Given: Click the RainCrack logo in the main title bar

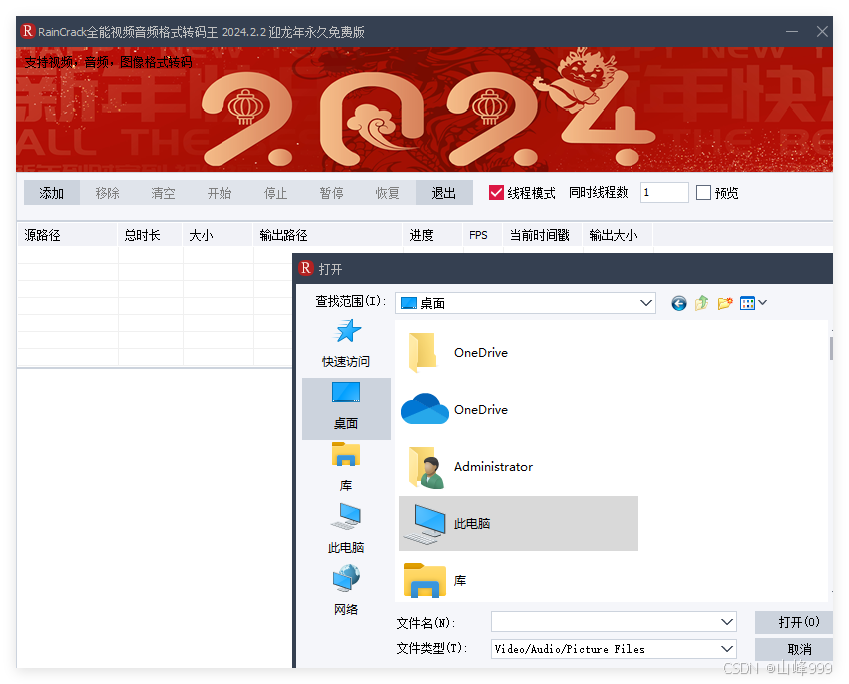Looking at the screenshot, I should click(x=28, y=31).
